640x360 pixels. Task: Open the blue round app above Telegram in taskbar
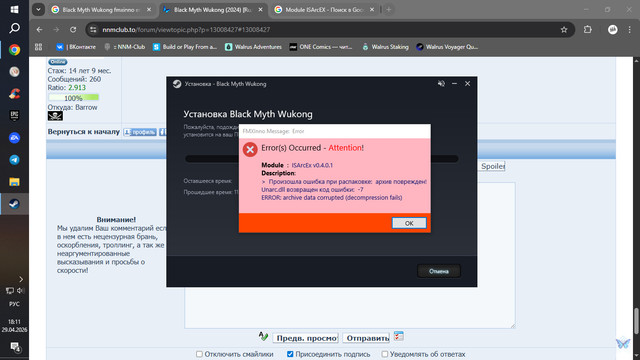pyautogui.click(x=14, y=138)
